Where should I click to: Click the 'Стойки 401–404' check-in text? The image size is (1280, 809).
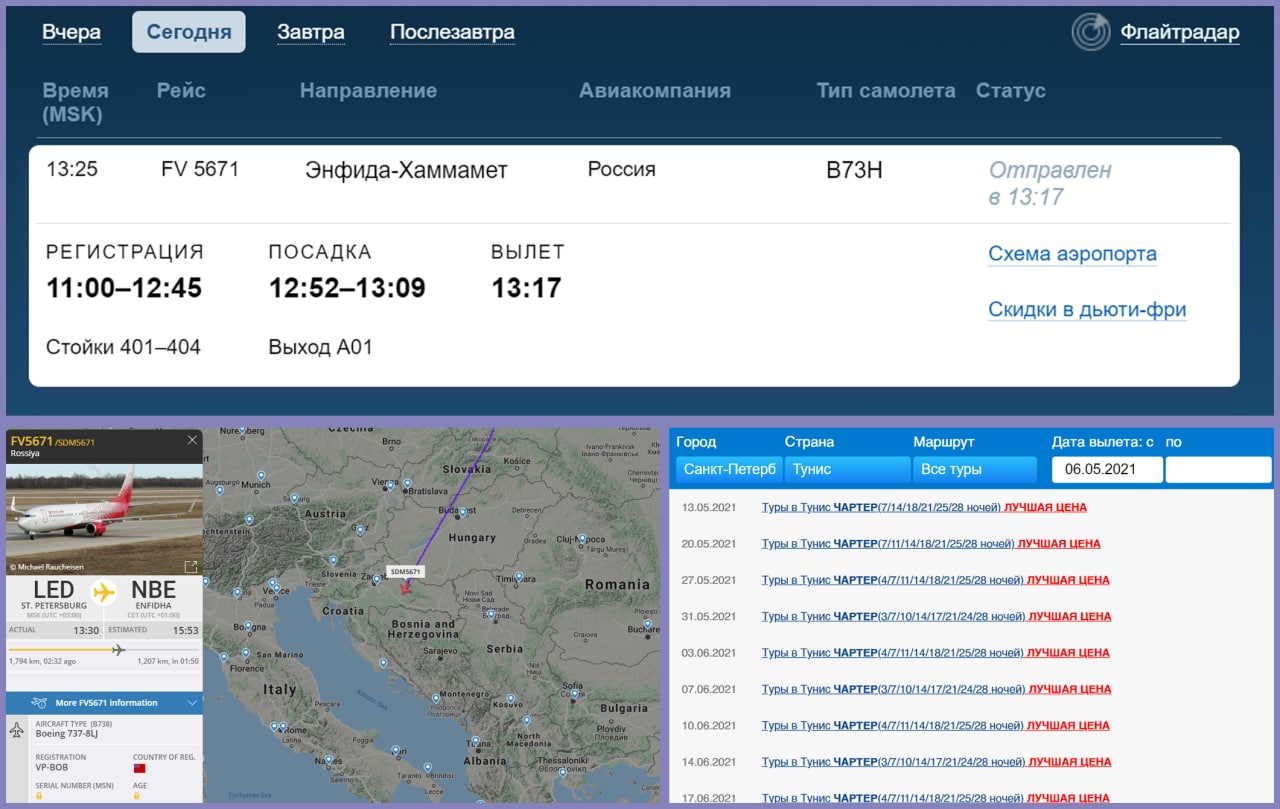tap(123, 347)
